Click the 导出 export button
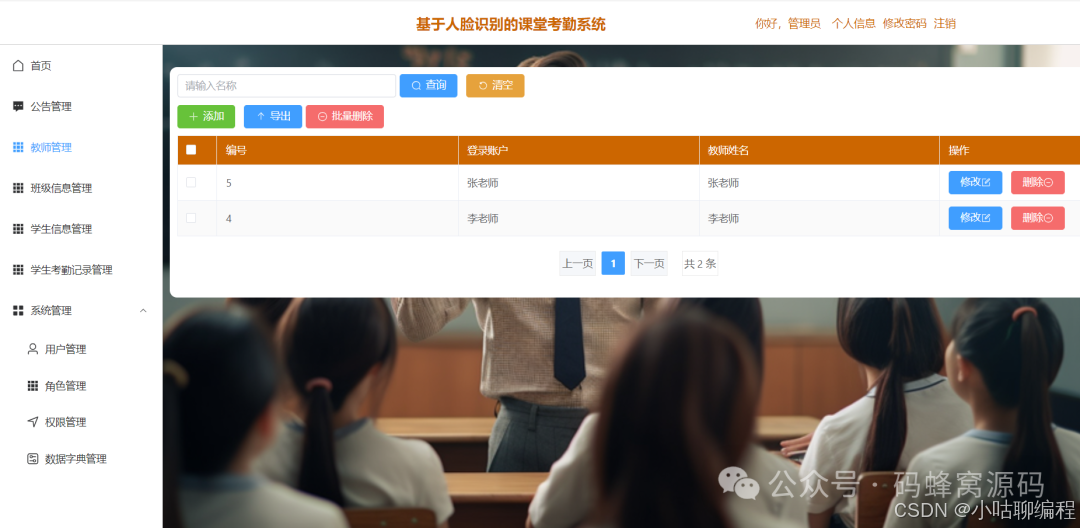 click(273, 116)
